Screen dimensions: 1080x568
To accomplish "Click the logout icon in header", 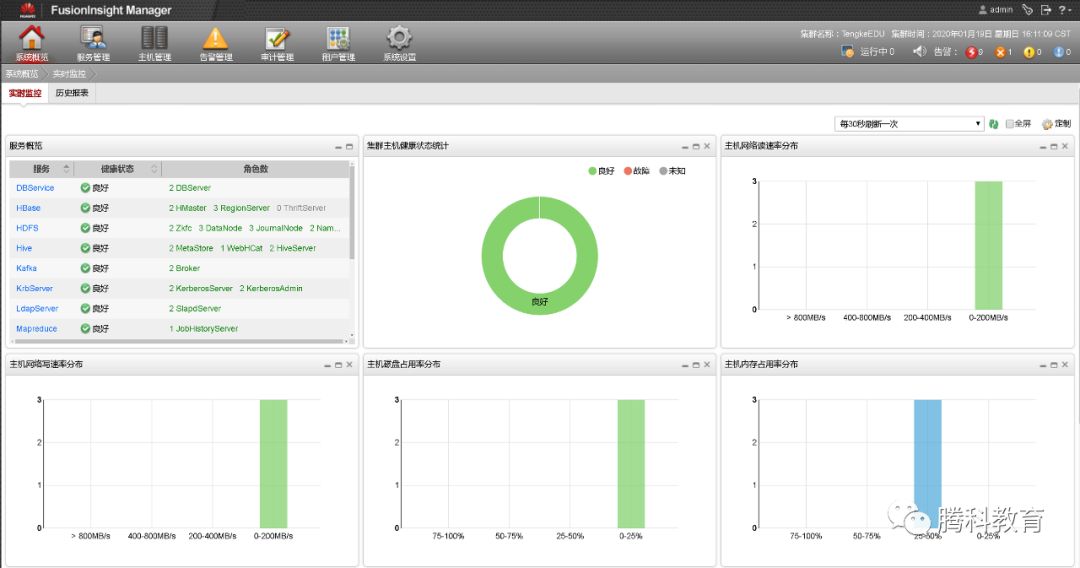I will [1046, 10].
